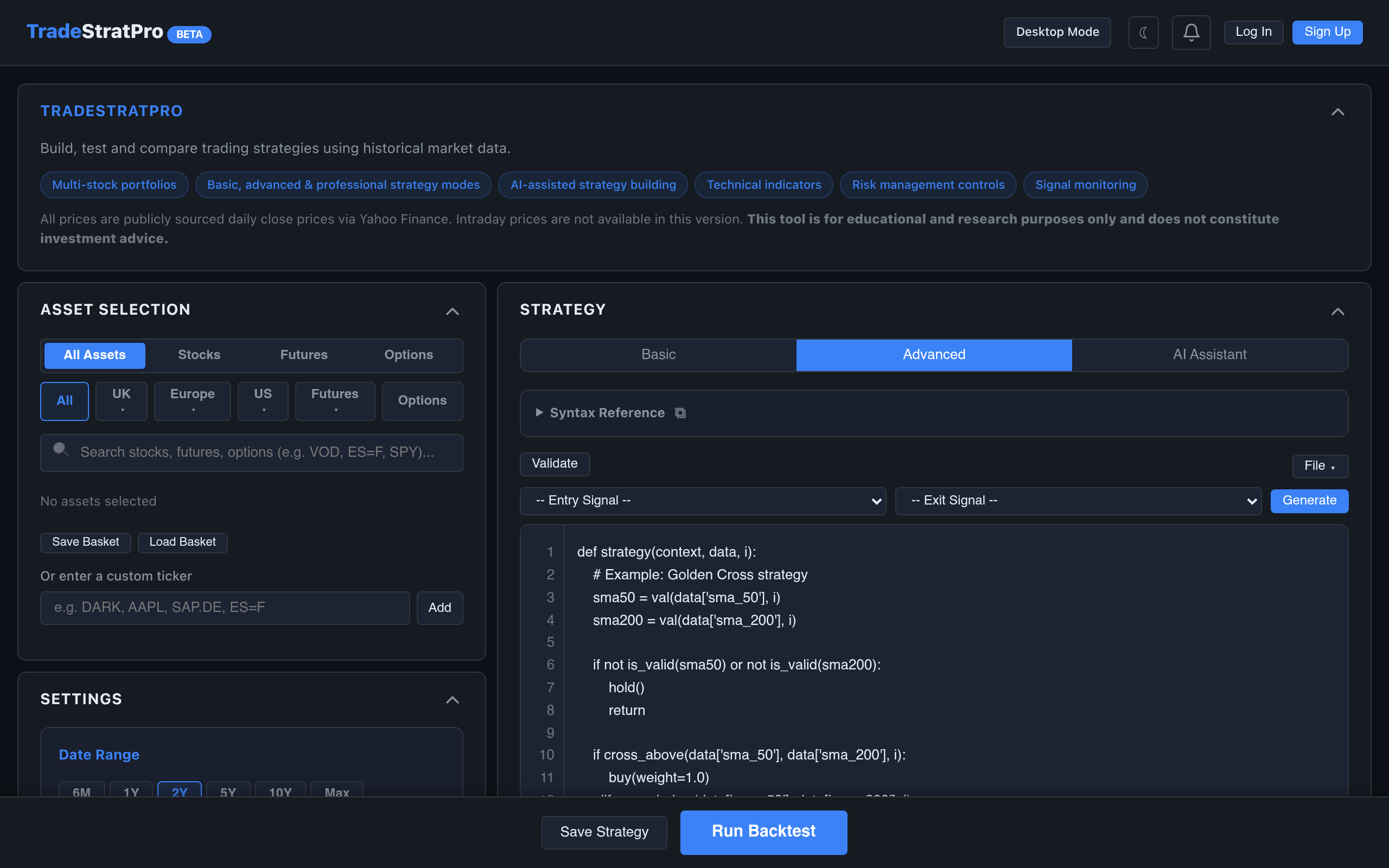Click the Run Backtest button

tap(763, 832)
